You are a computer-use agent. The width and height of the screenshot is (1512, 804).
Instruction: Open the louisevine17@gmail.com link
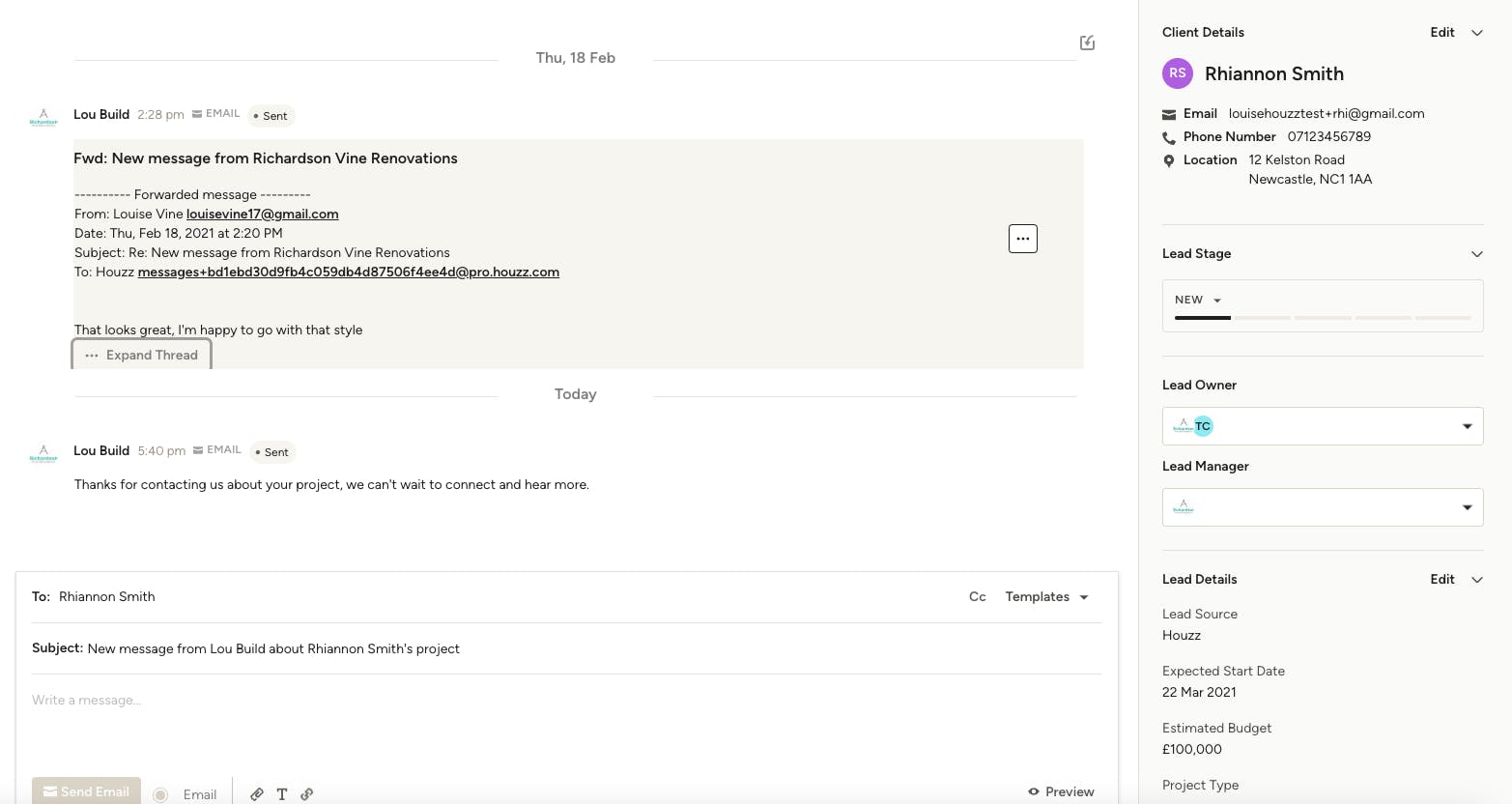262,215
